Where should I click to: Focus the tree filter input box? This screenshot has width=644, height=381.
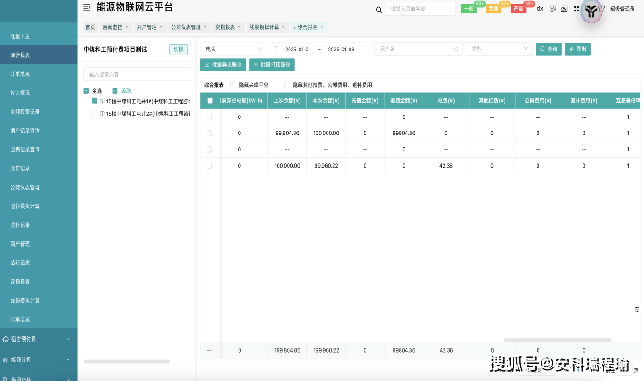point(137,74)
